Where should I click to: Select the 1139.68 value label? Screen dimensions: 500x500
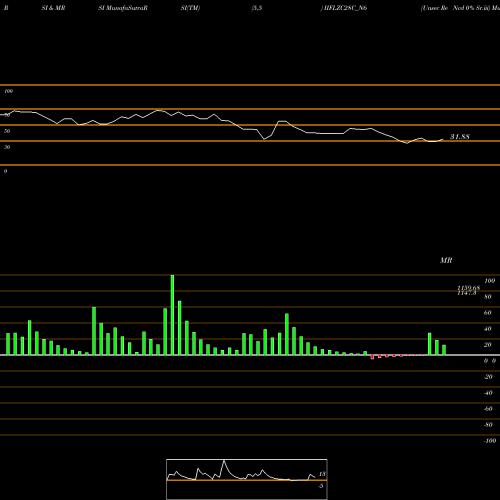pyautogui.click(x=468, y=288)
